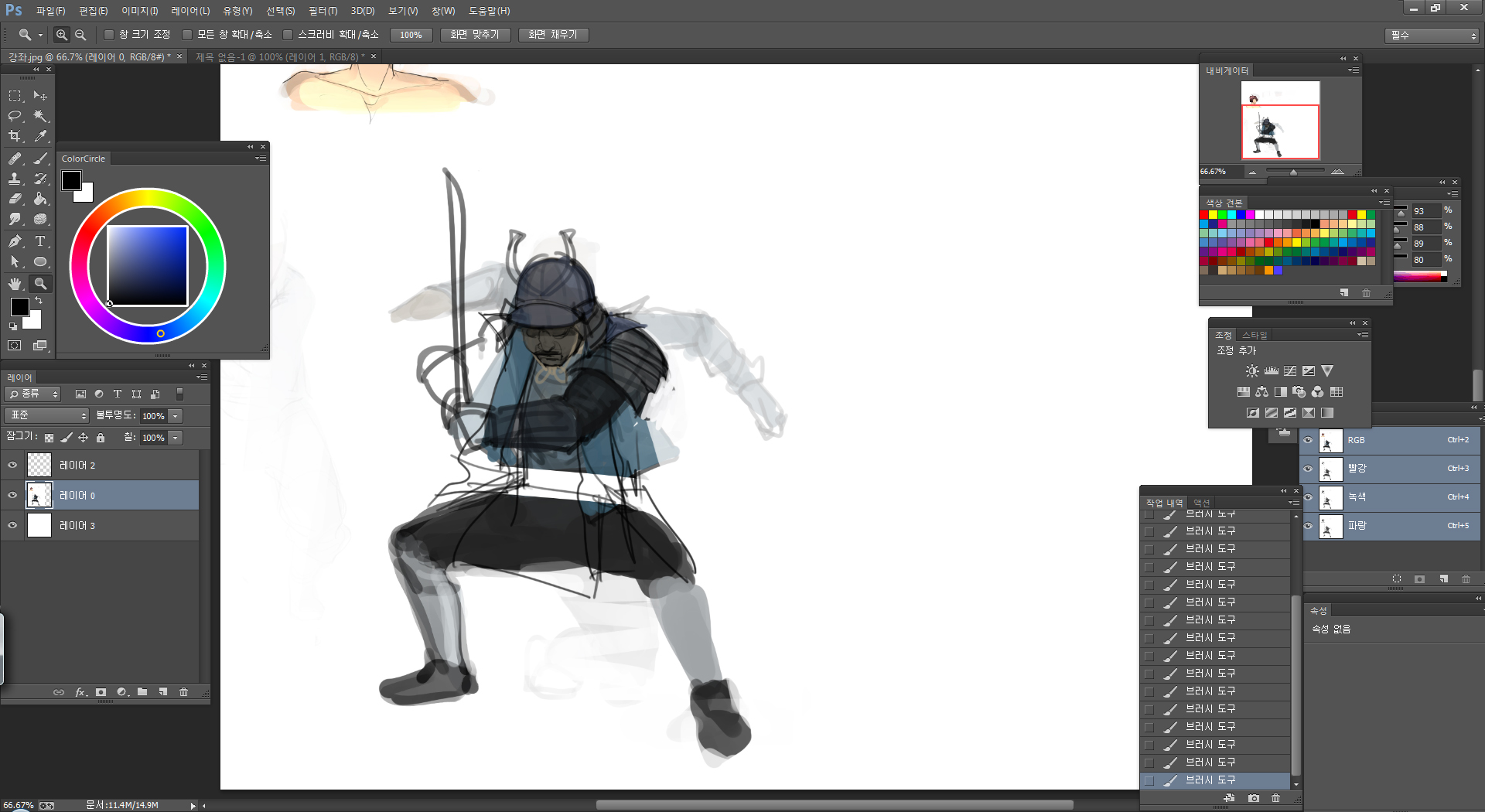Select the Eraser tool

tap(15, 199)
